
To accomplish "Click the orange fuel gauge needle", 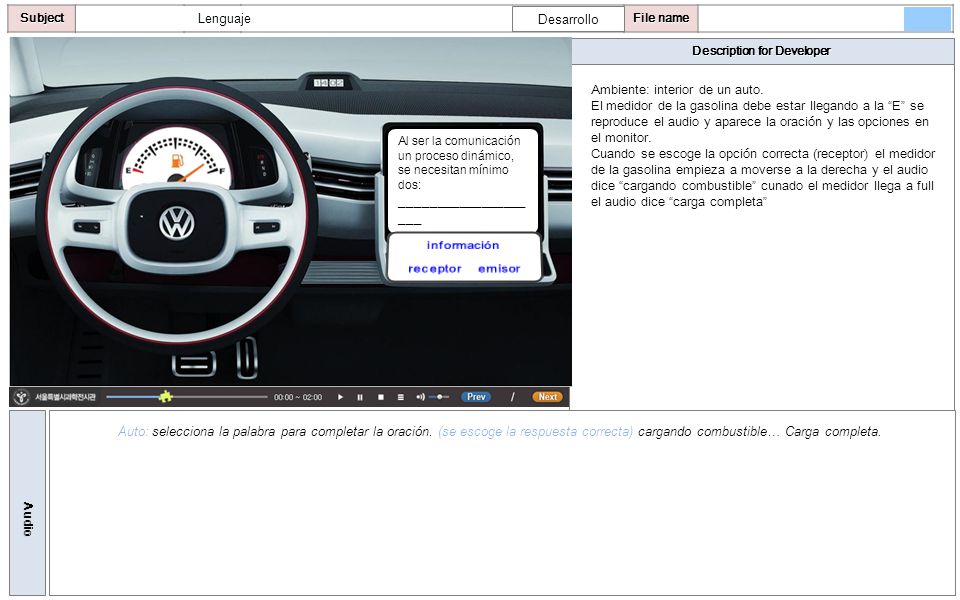I will pos(190,173).
